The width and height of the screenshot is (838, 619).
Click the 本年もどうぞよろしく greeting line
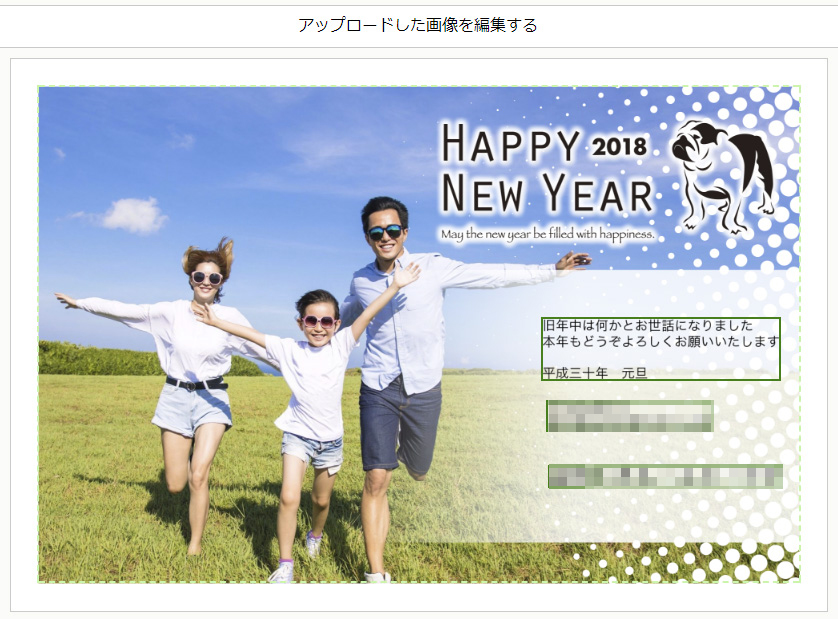[x=660, y=342]
